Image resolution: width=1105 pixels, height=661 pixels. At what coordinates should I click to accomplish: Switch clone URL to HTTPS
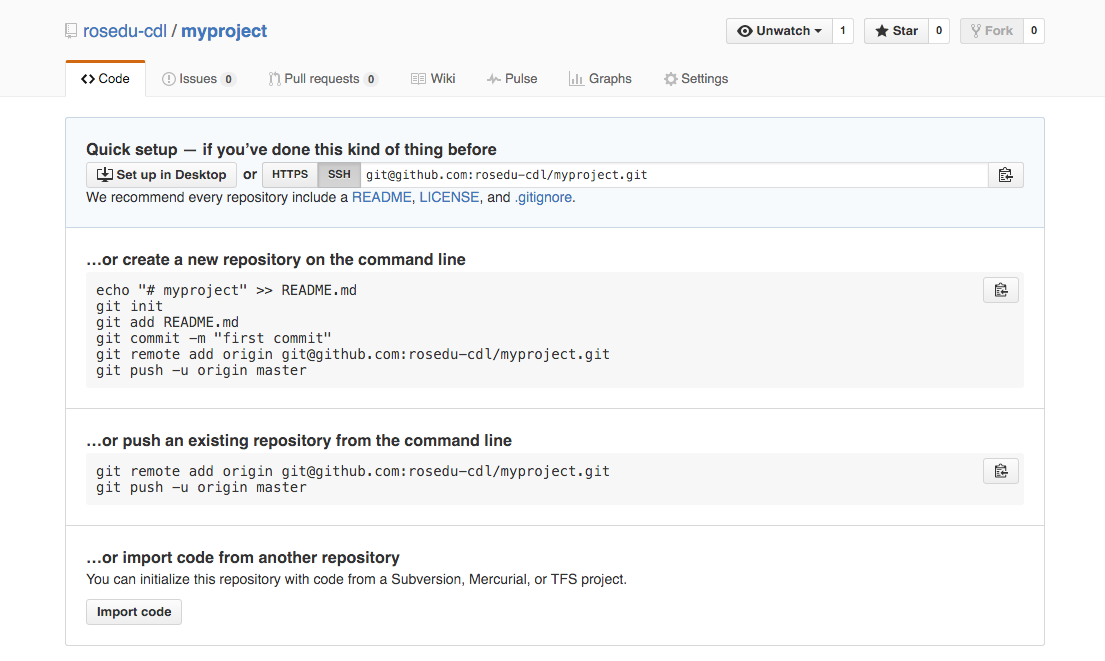click(x=290, y=175)
